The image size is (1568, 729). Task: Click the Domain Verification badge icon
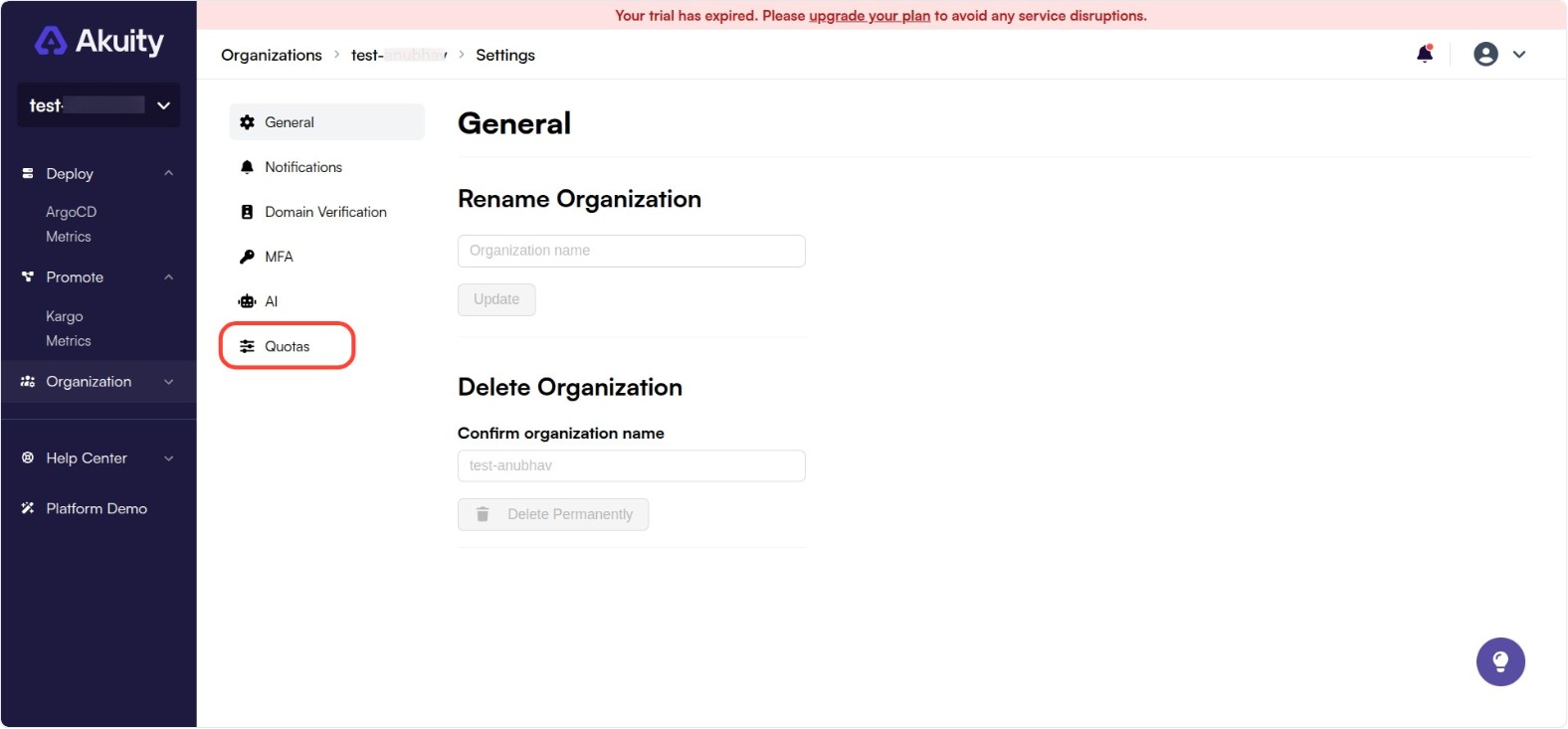(x=247, y=212)
